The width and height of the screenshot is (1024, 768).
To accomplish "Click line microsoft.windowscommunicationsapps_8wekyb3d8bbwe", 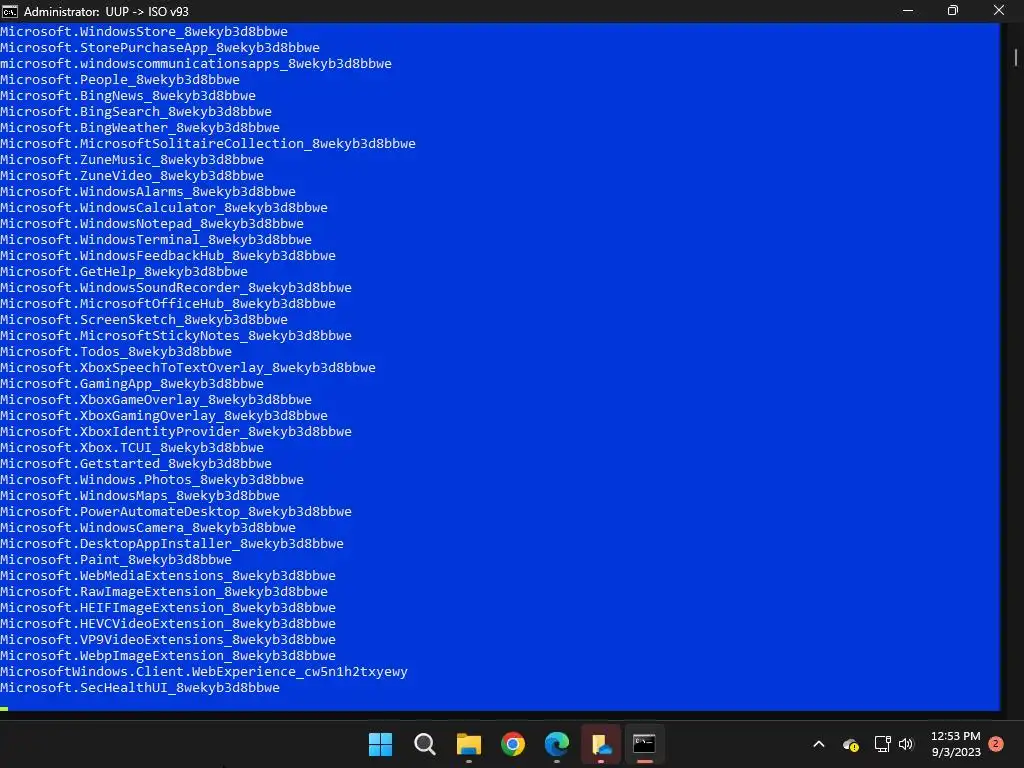I will pos(196,63).
